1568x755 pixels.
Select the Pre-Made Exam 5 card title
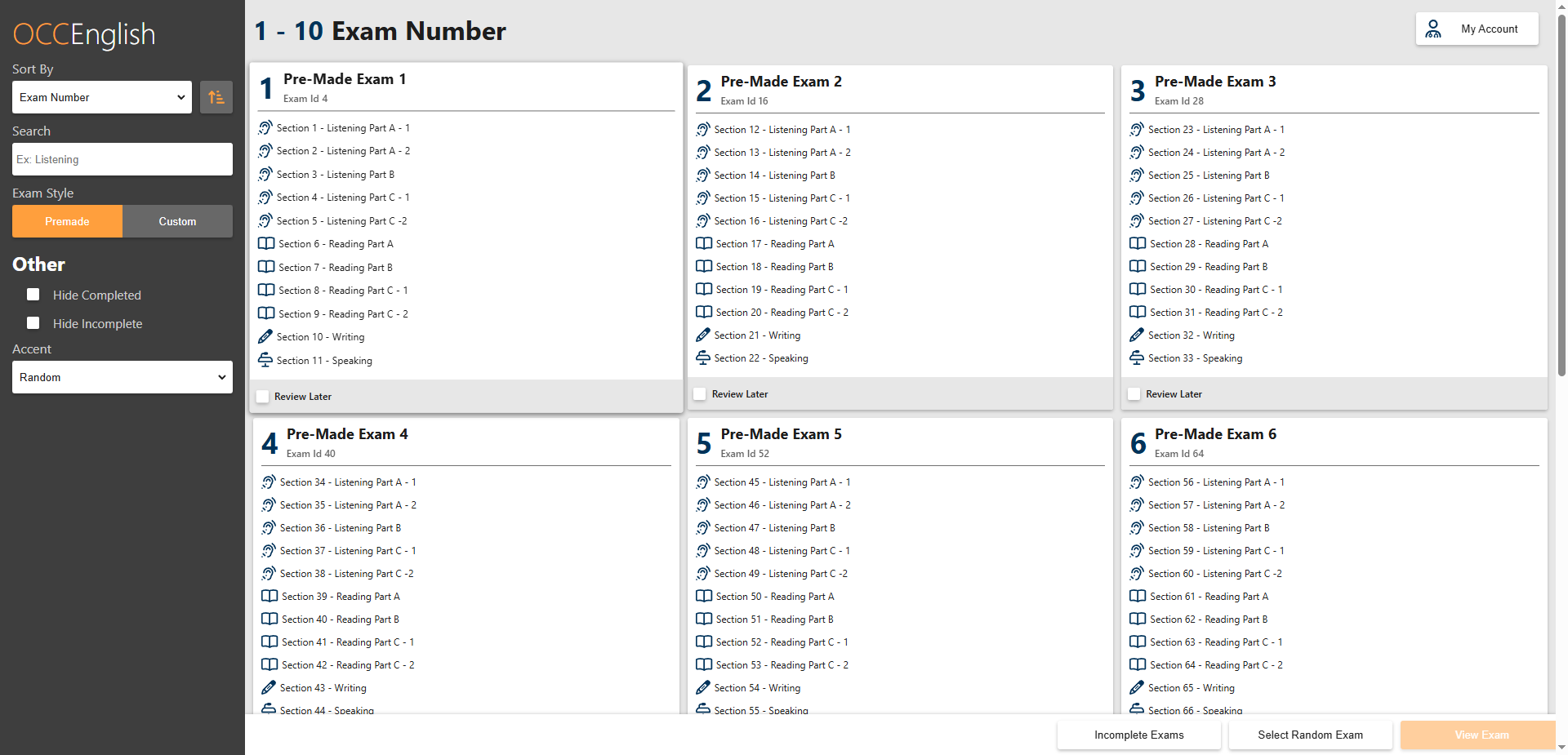(x=782, y=434)
